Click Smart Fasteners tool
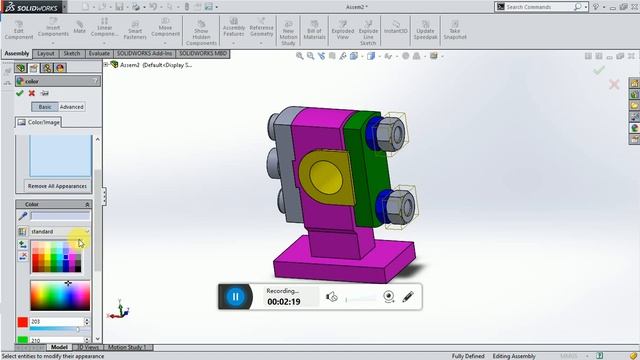This screenshot has width=640, height=360. [135, 30]
